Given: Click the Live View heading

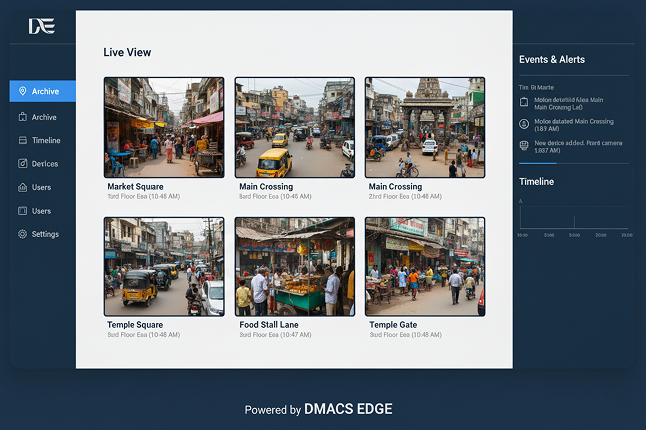Looking at the screenshot, I should (127, 52).
